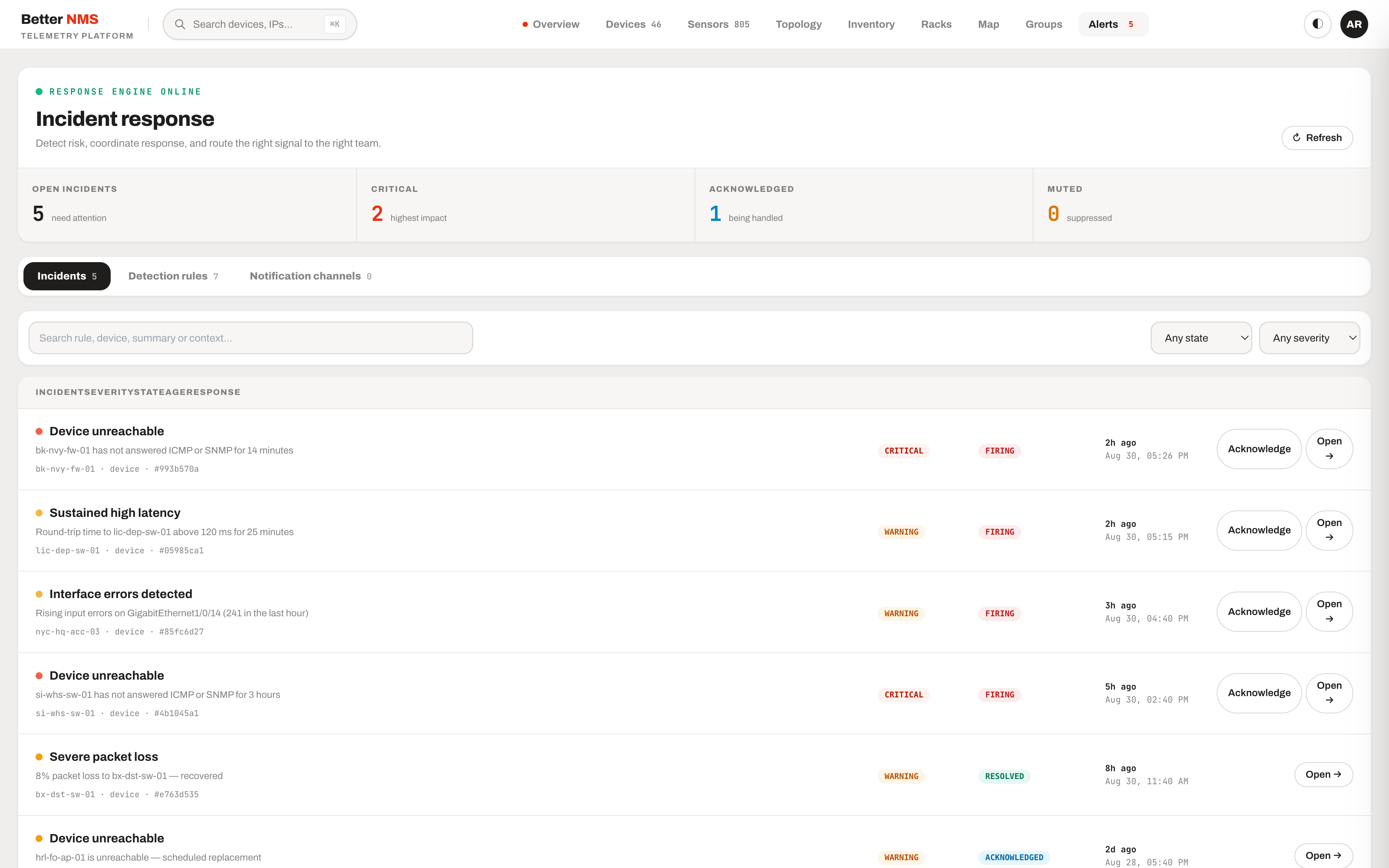This screenshot has height=868, width=1389.
Task: Open the Severe packet loss incident
Action: (x=1323, y=775)
